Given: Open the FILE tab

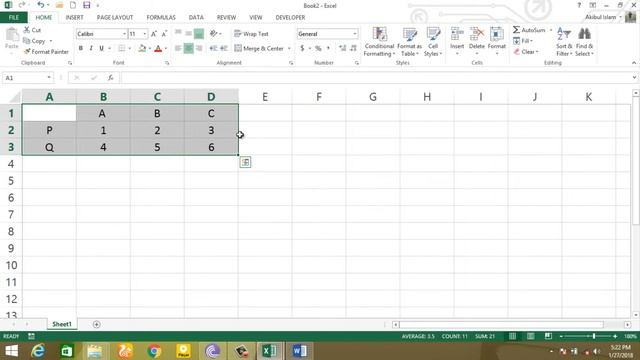Looking at the screenshot, I should 13,18.
